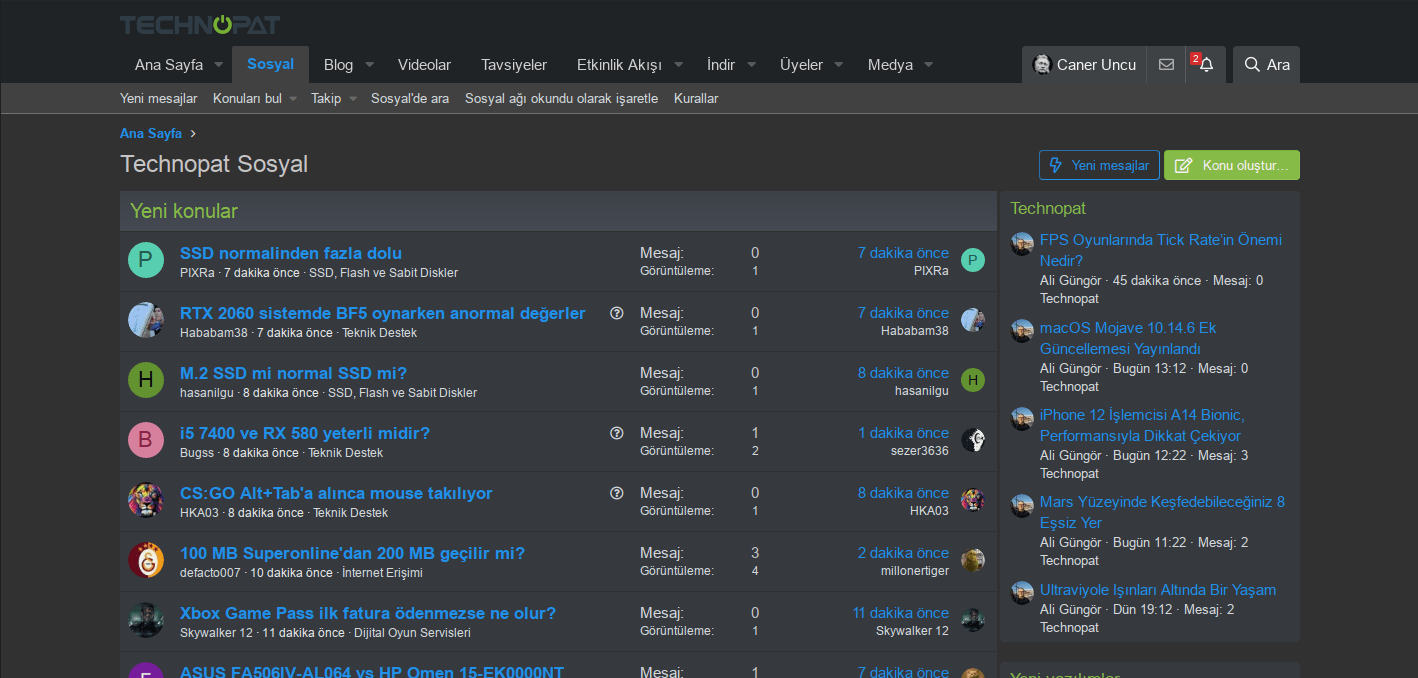The image size is (1418, 678).
Task: Open FPS Oyunlarında Tick Rate article
Action: point(1160,250)
